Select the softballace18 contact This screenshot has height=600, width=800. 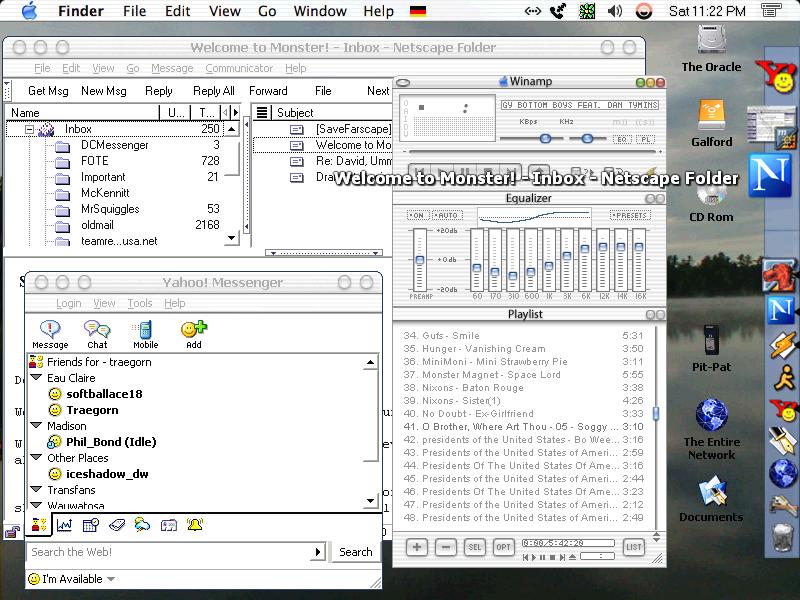click(104, 394)
